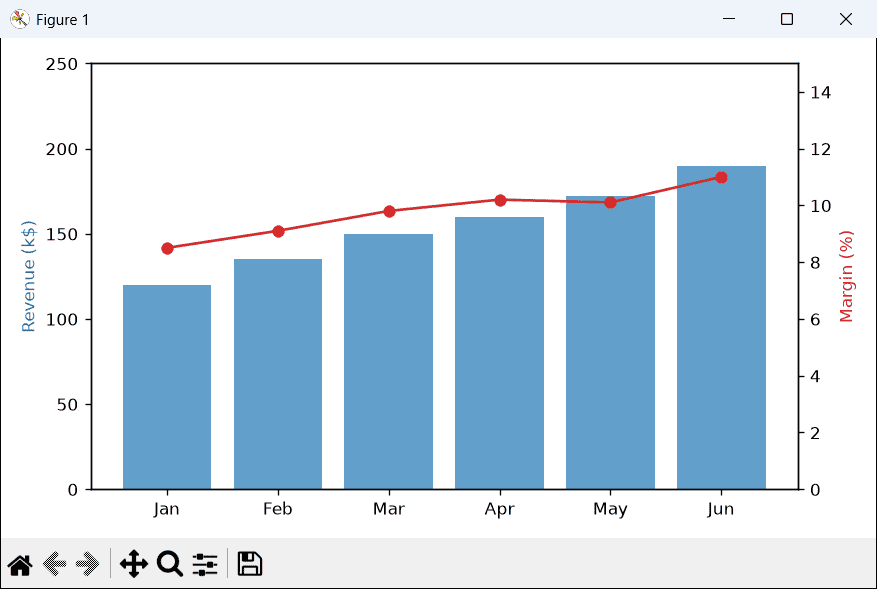Go back to the previous view arrow

54,564
